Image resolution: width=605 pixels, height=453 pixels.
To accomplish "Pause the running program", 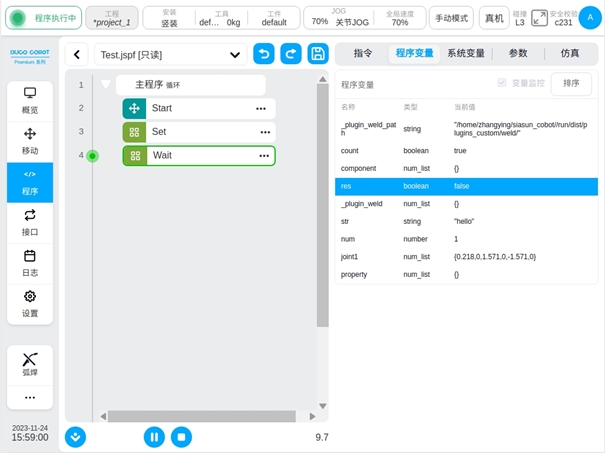I will (154, 436).
